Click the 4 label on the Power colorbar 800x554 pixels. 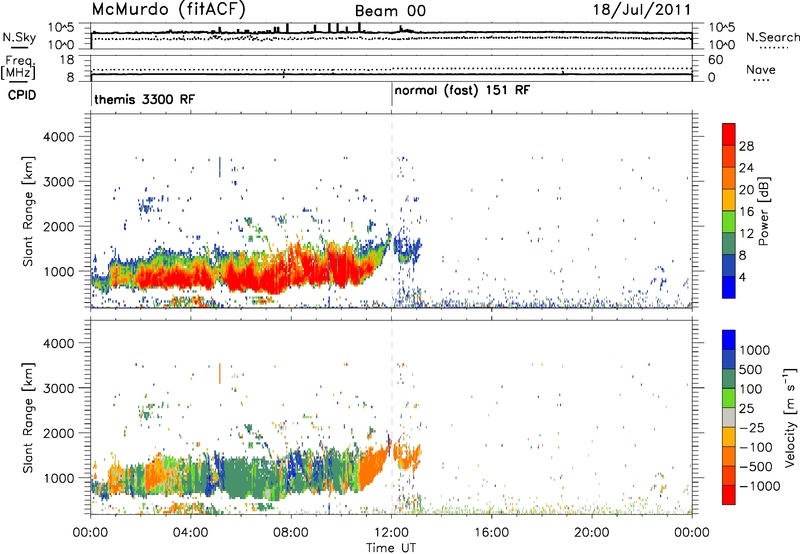[x=743, y=277]
